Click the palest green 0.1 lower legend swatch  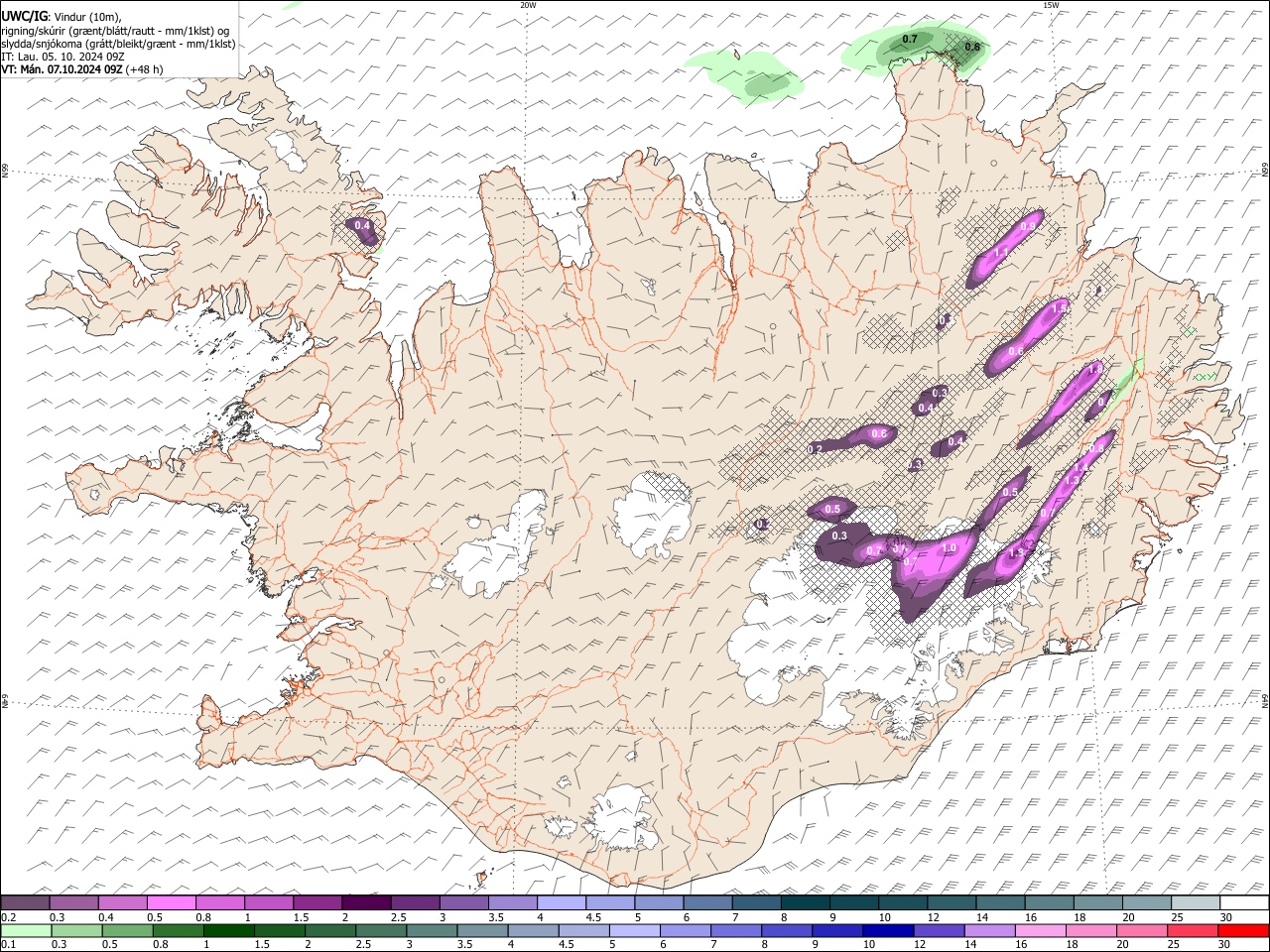pyautogui.click(x=26, y=930)
